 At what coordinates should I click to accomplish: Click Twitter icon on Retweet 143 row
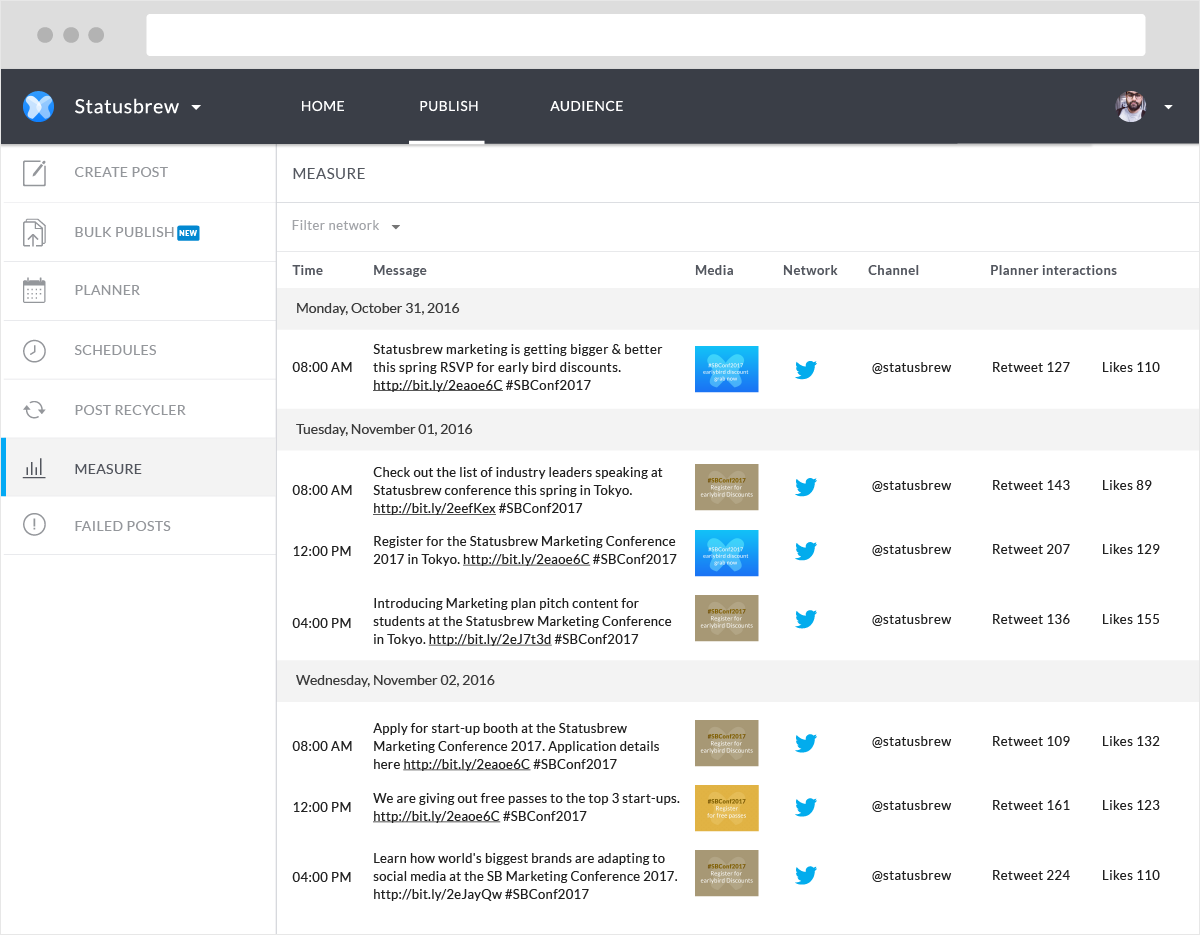pos(806,487)
